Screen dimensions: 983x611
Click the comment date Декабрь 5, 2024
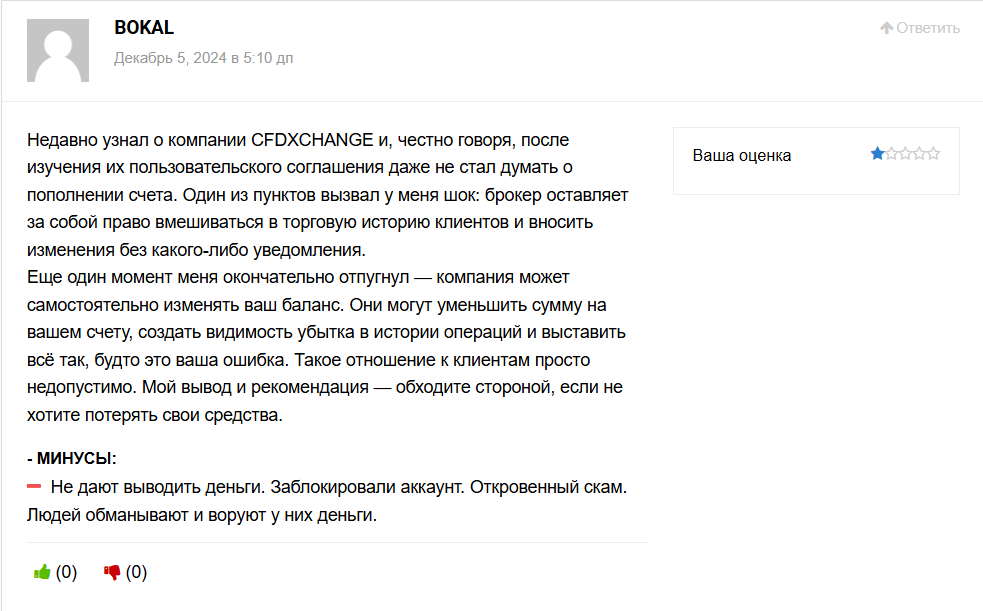[x=203, y=58]
